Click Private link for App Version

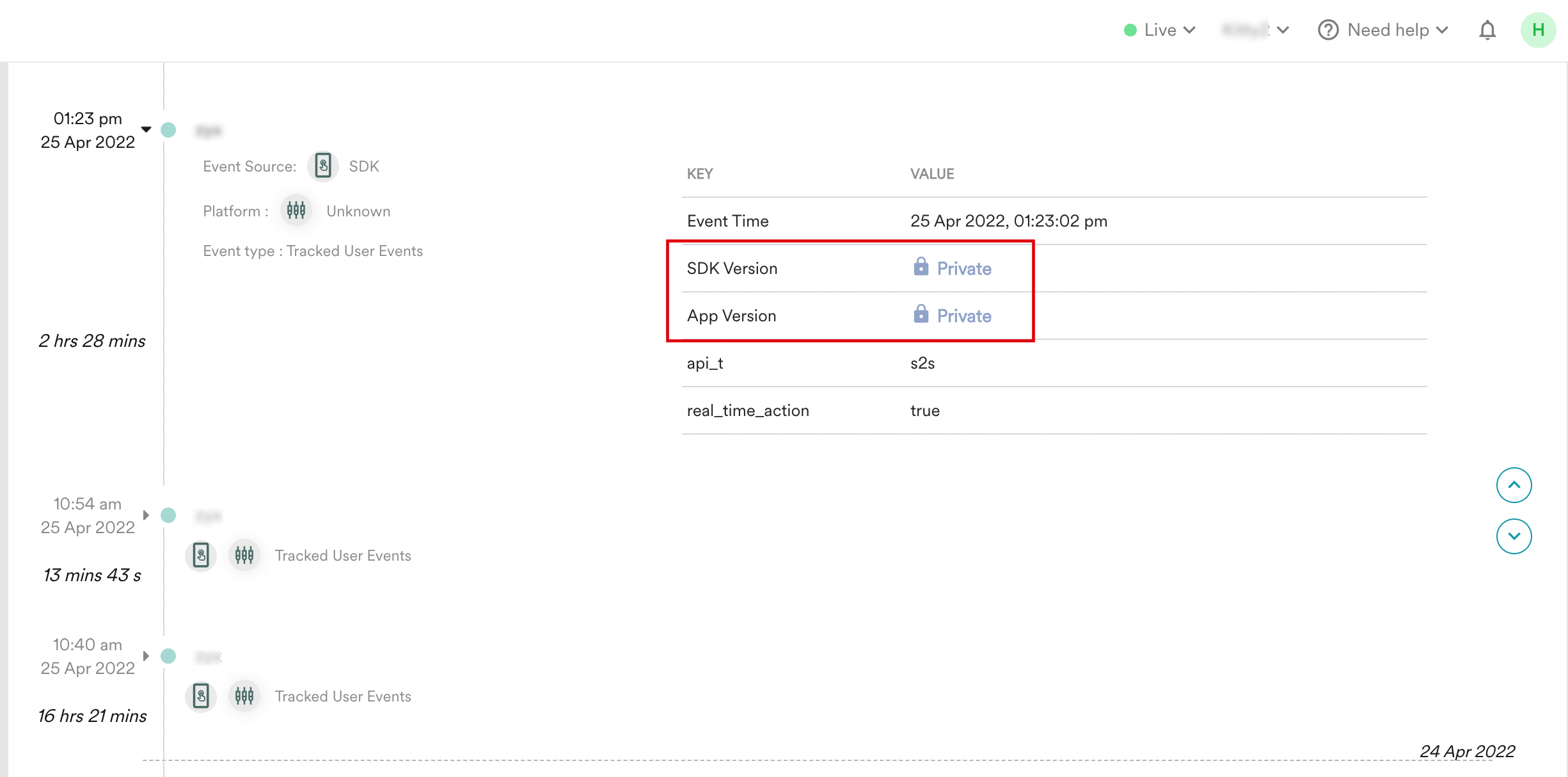(x=963, y=316)
